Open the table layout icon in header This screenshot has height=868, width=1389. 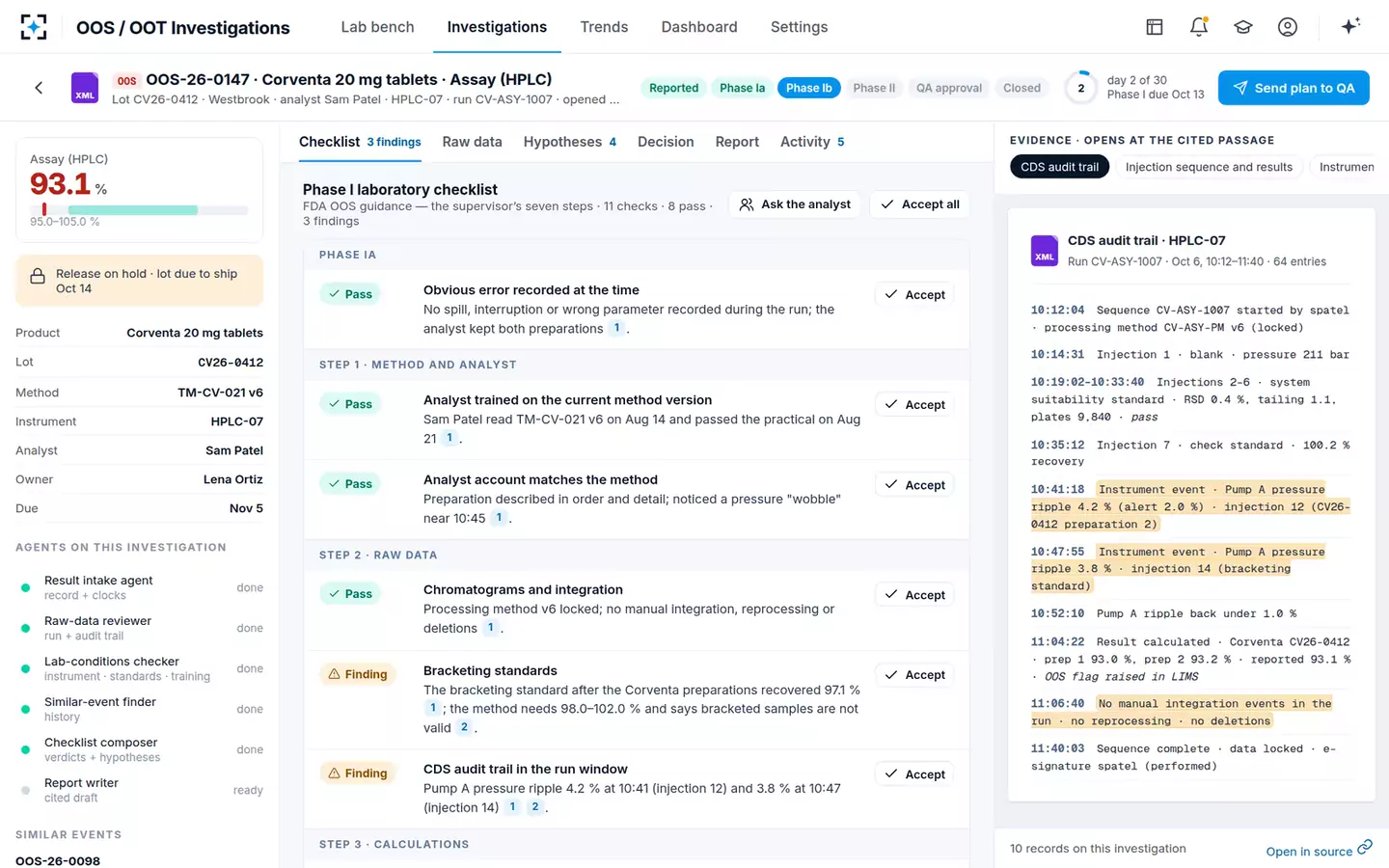coord(1155,27)
